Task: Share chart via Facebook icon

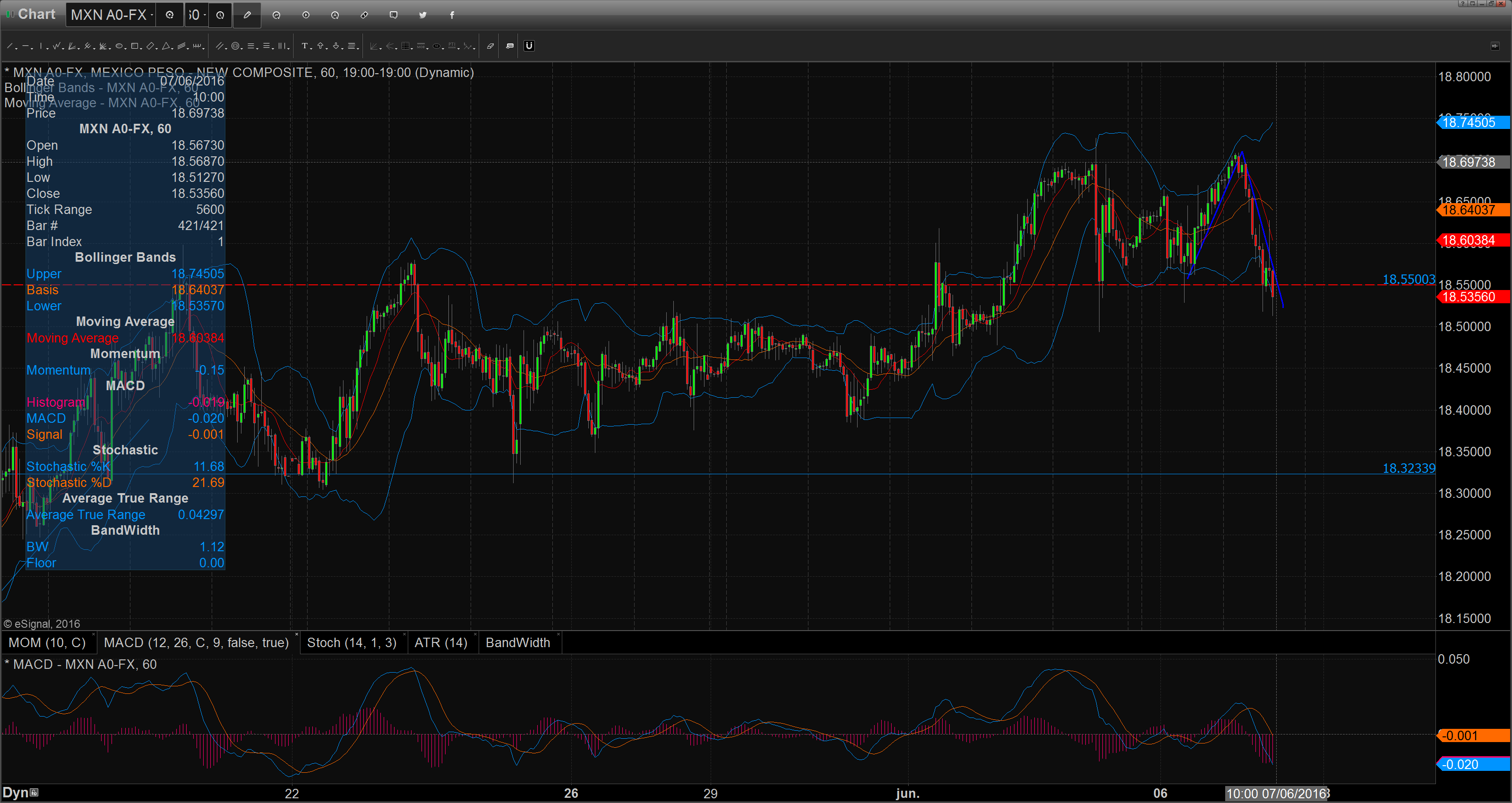Action: pos(452,15)
